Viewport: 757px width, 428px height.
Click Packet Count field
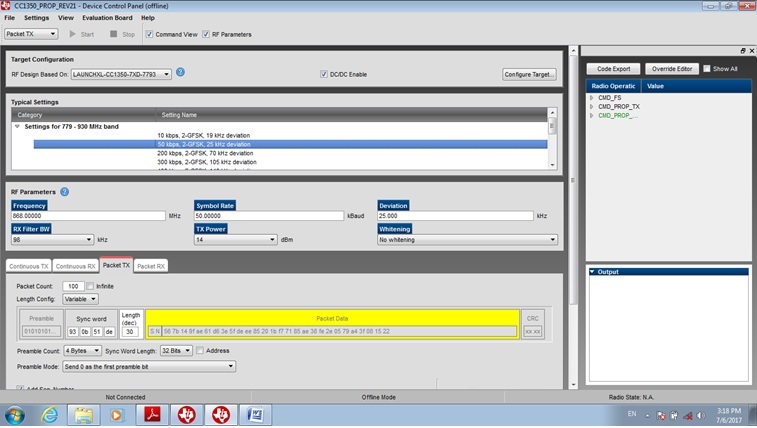pyautogui.click(x=73, y=286)
